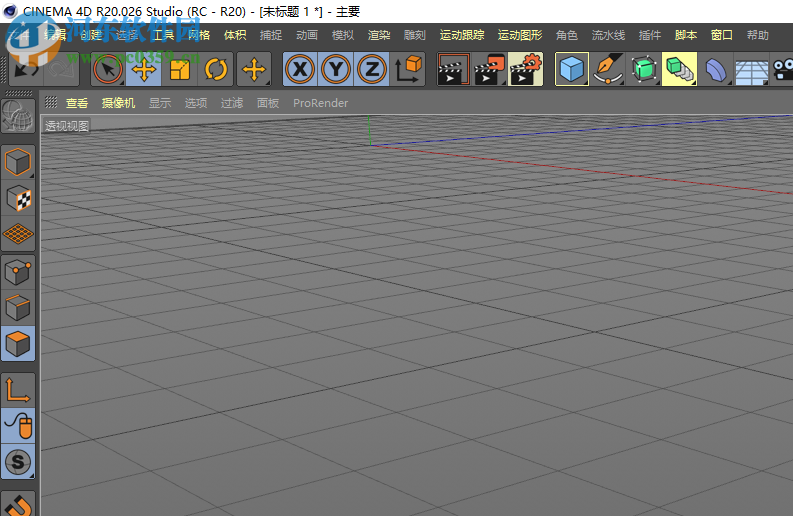Click the recent tools cross icon
Viewport: 793px width, 516px height.
[x=254, y=69]
